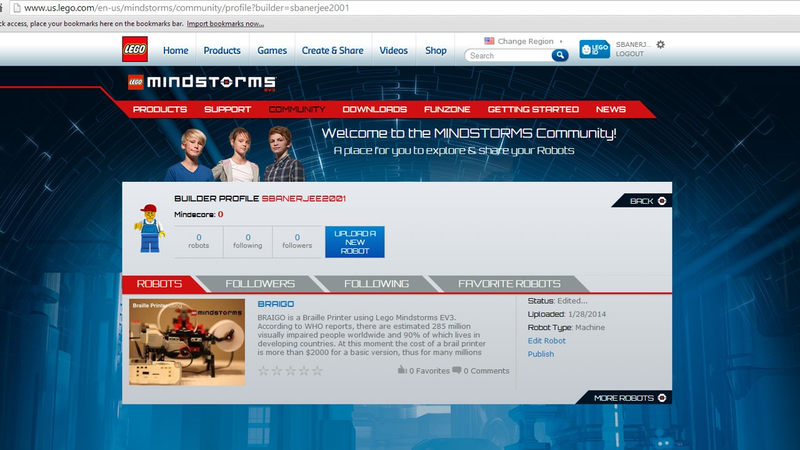Click the Robot Type Machine text

(566, 328)
